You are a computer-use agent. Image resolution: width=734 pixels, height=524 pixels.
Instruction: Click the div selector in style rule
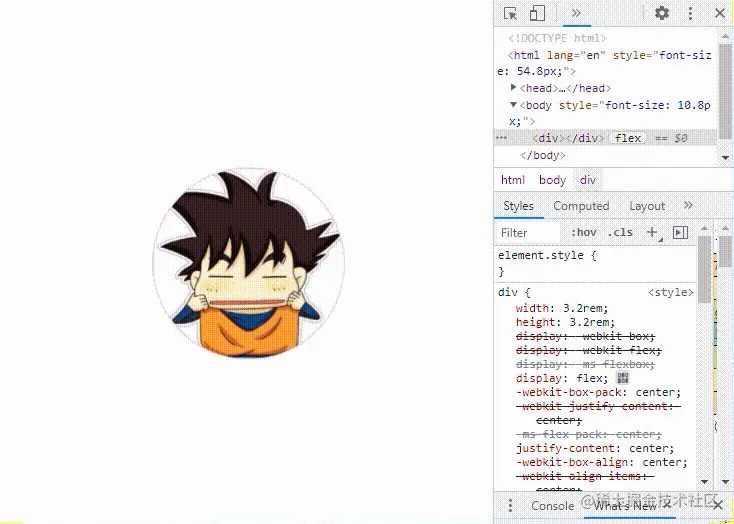[507, 293]
